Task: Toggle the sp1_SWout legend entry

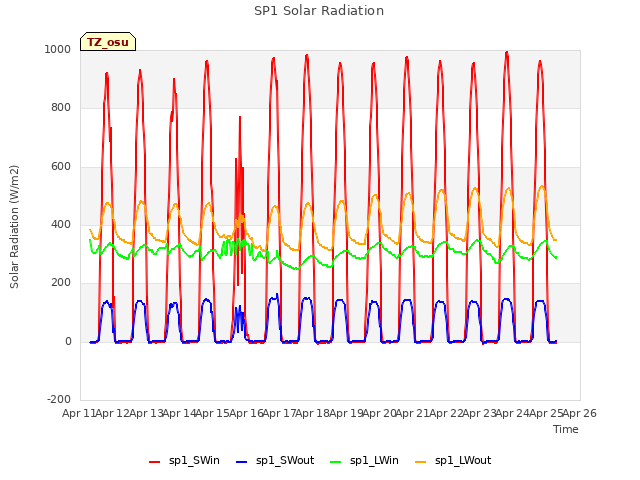Action: click(276, 461)
